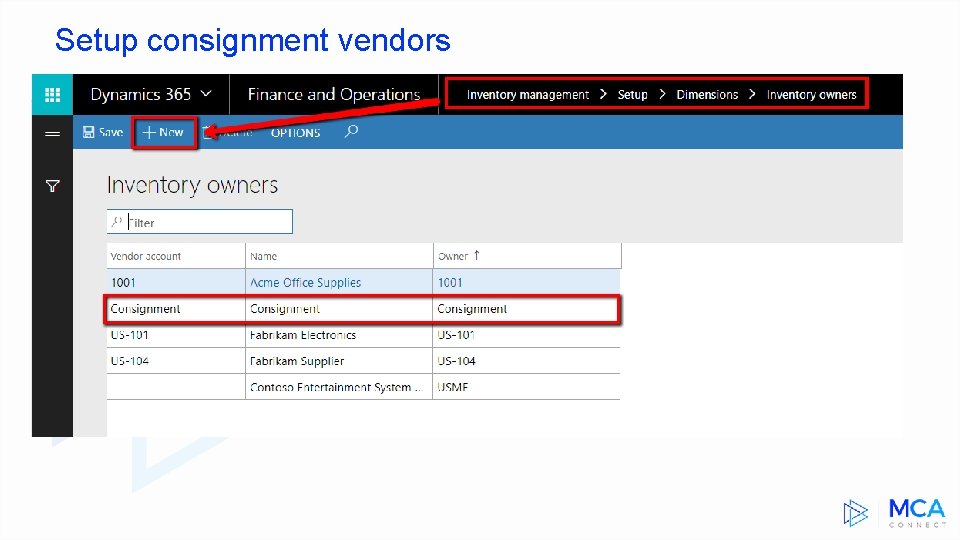Click the Dimensions breadcrumb
The image size is (960, 540).
pos(707,95)
